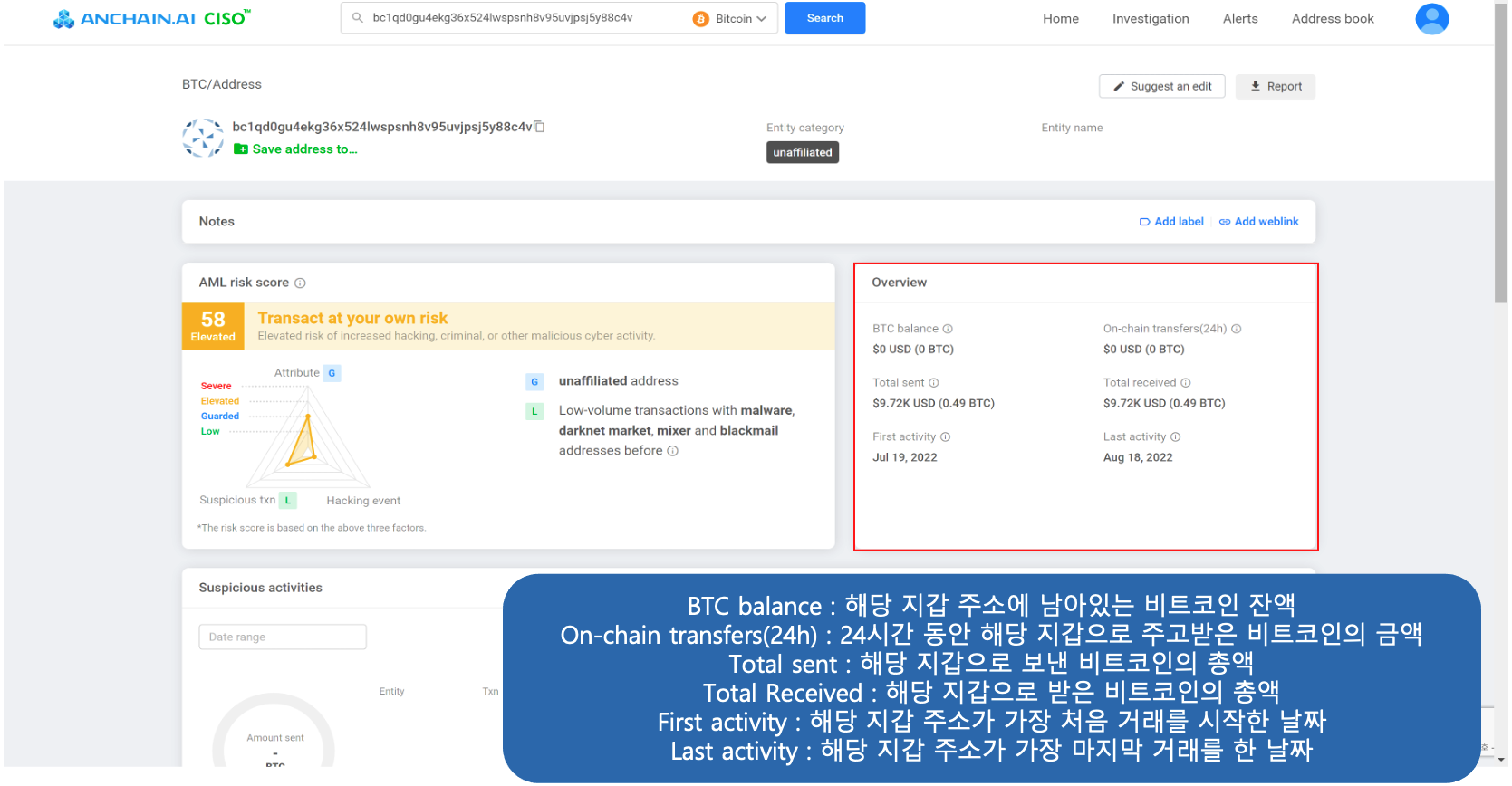
Task: Click the Total received info icon
Action: (x=1185, y=383)
